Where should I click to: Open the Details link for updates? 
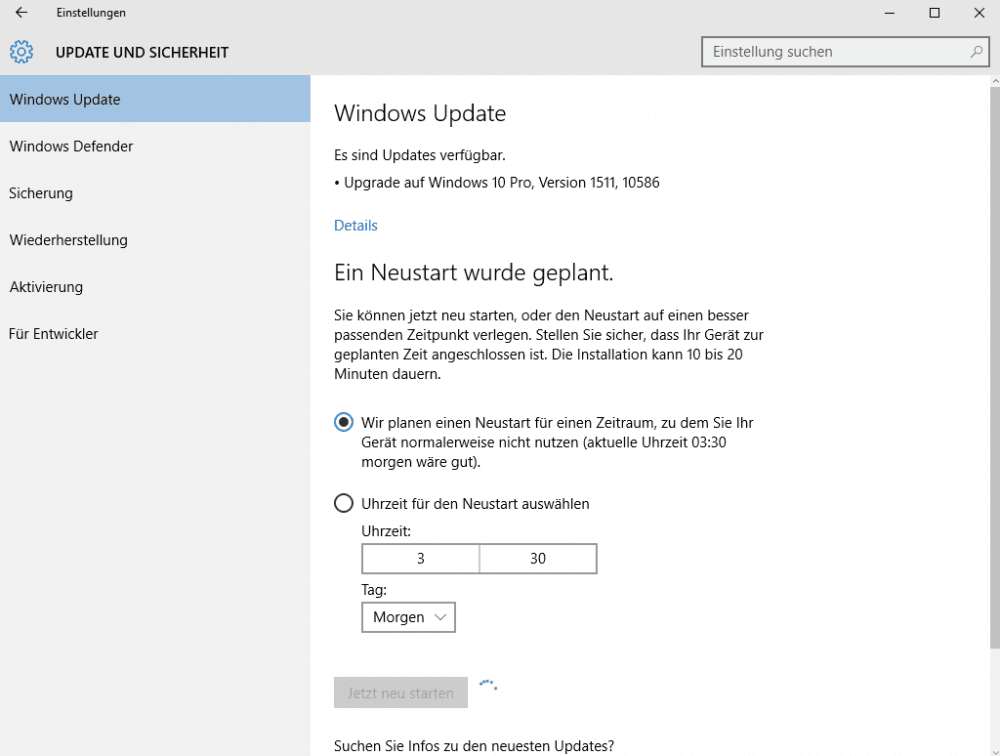click(x=356, y=225)
